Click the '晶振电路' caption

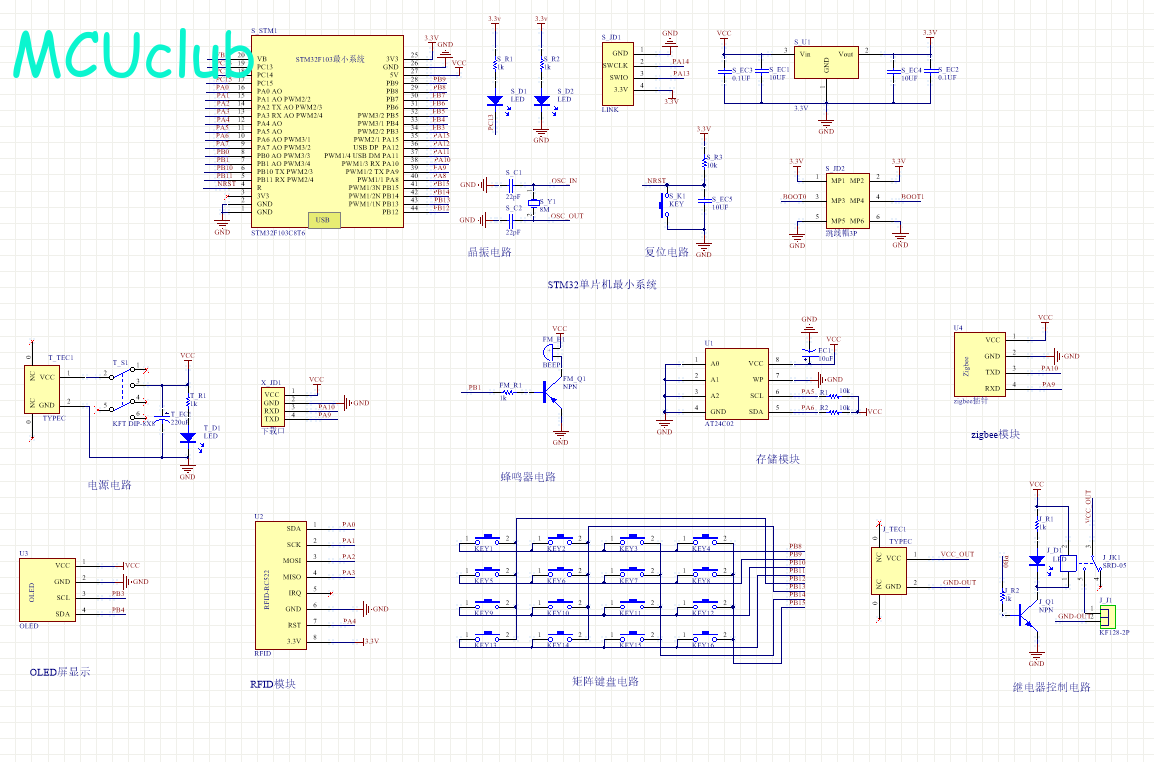tap(489, 252)
